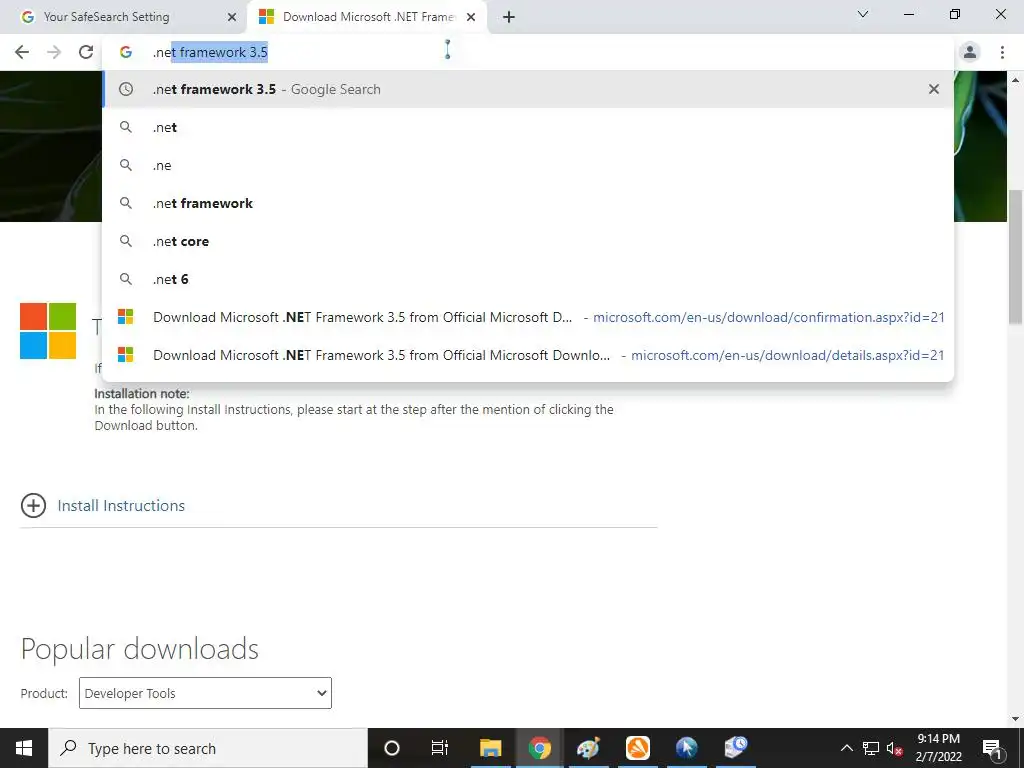Show hidden system tray icons

846,748
